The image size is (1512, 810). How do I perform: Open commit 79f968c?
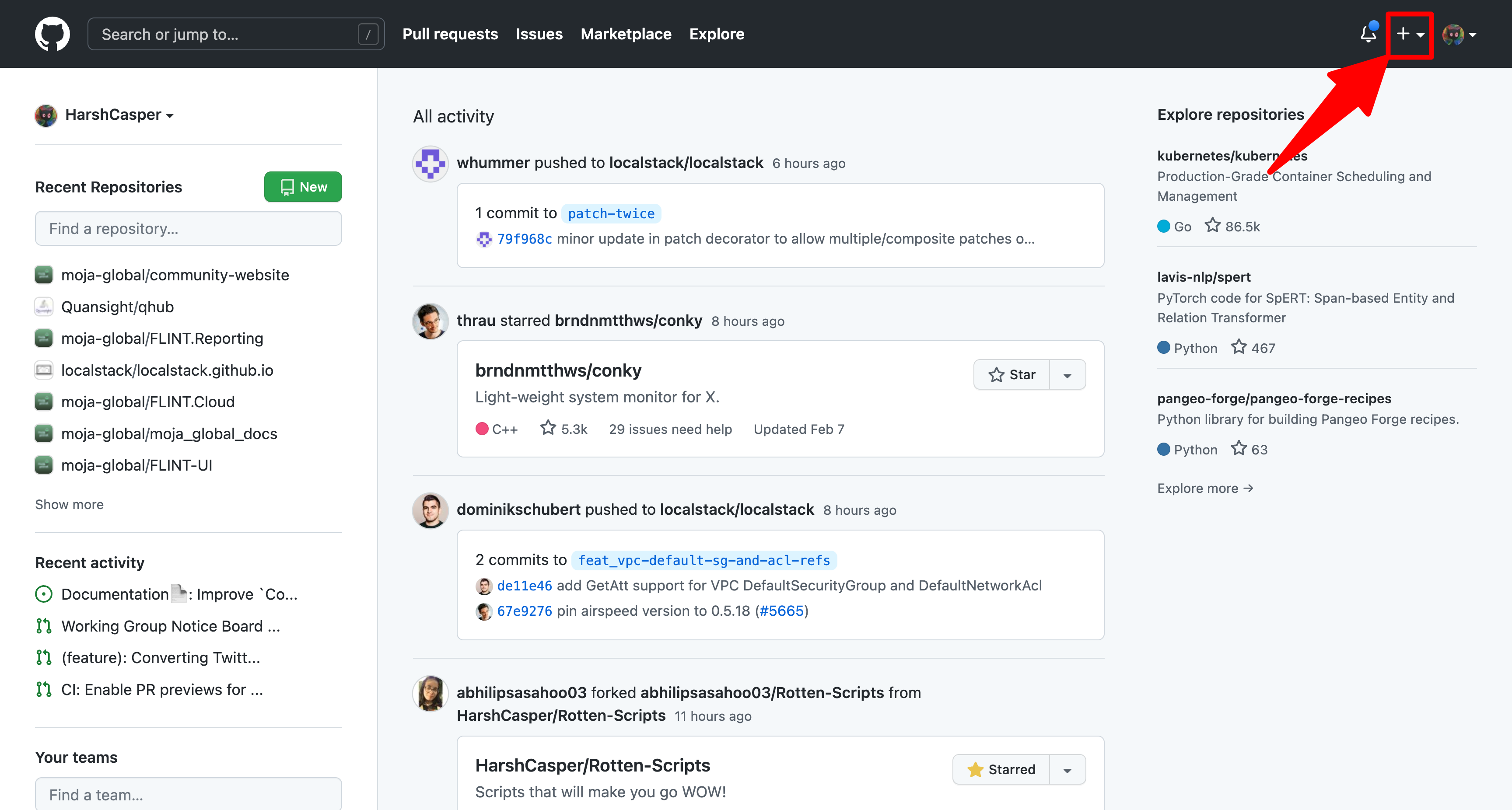(x=524, y=239)
